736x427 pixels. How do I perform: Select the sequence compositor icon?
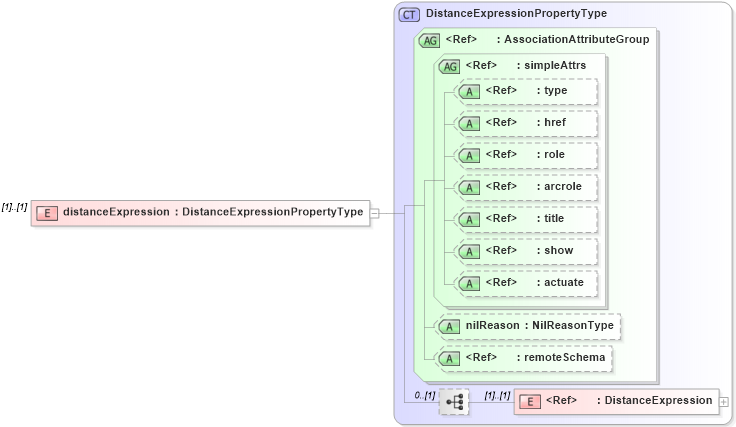click(454, 402)
